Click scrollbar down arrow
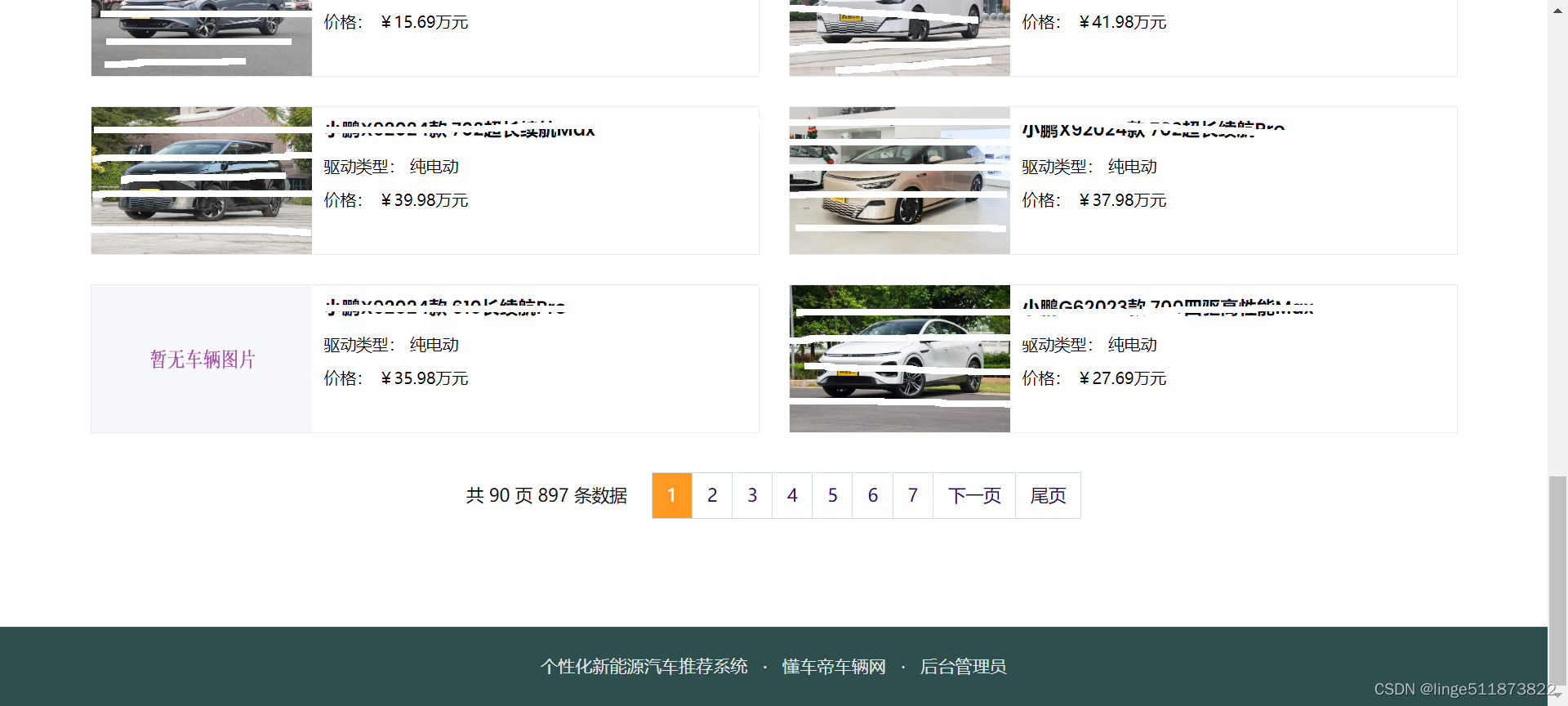Image resolution: width=1568 pixels, height=706 pixels. point(1557,695)
